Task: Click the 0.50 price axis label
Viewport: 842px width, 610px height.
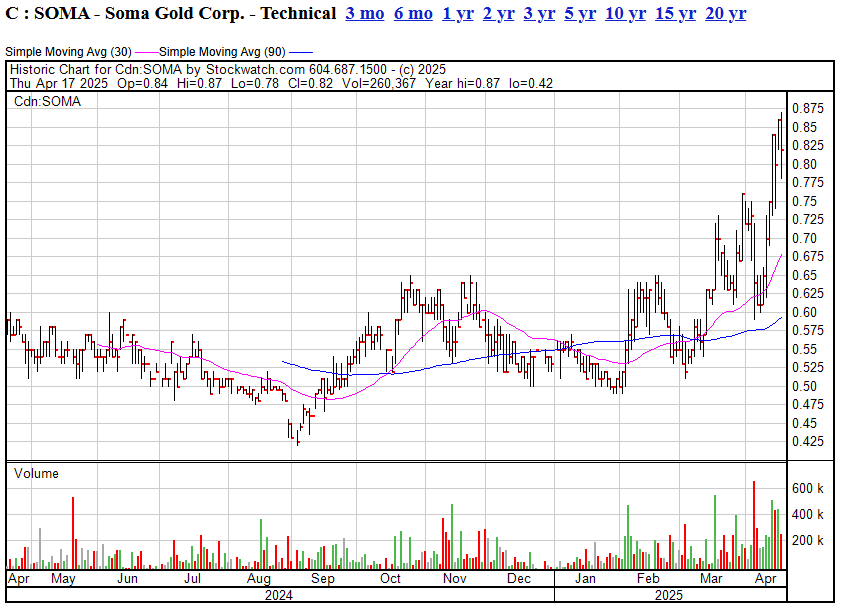Action: [x=804, y=387]
